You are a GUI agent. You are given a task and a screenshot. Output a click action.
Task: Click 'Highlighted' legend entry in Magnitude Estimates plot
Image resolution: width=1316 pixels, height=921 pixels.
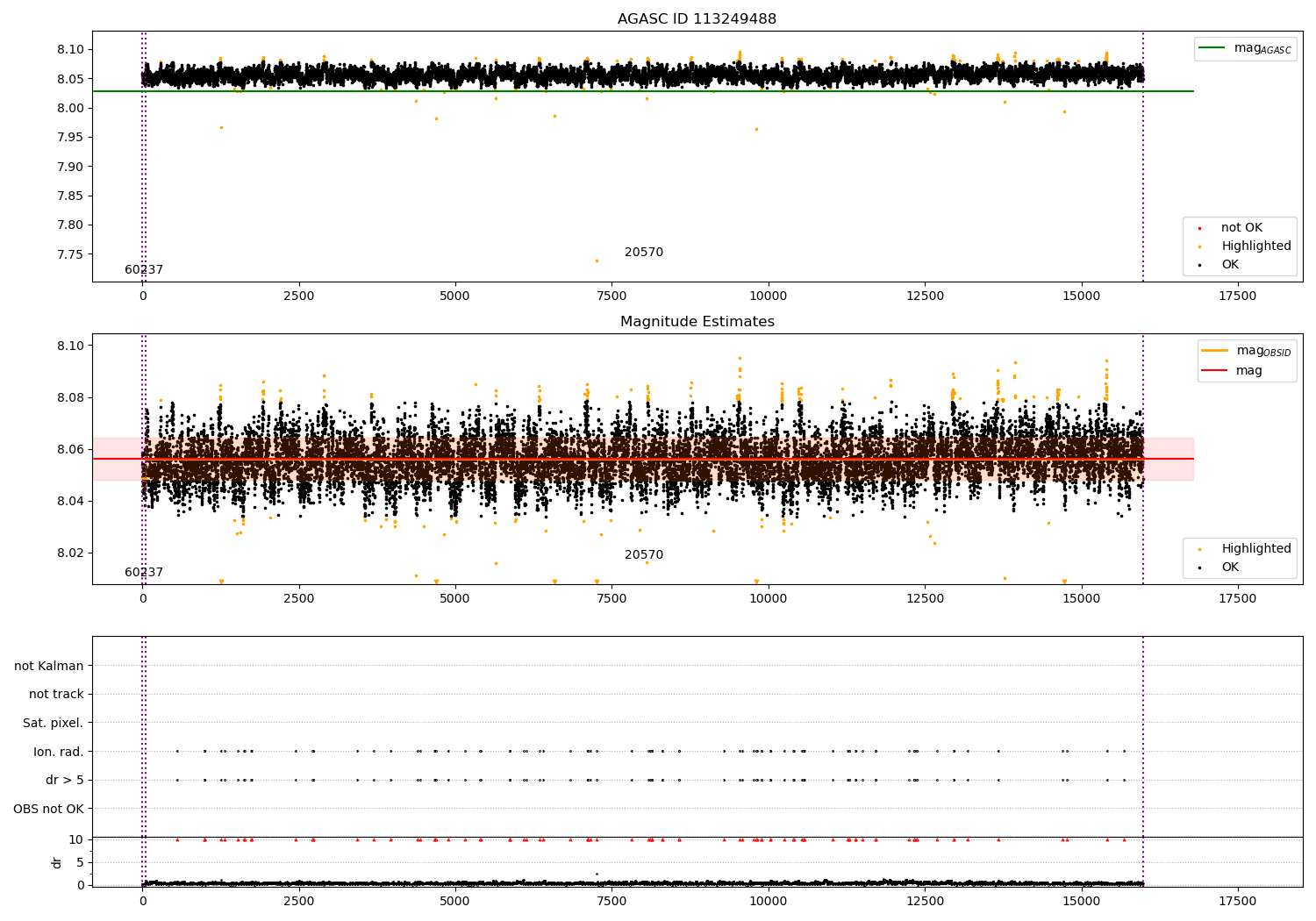point(1255,549)
